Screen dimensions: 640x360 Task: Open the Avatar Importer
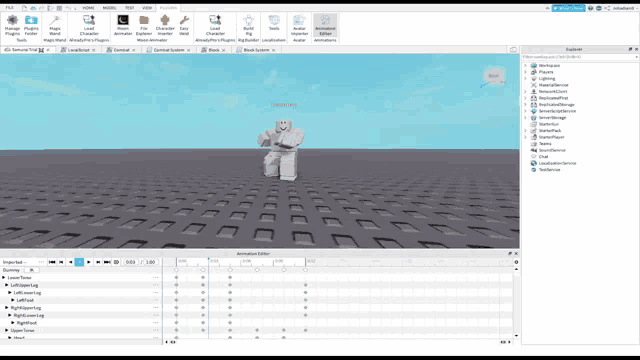click(x=299, y=25)
